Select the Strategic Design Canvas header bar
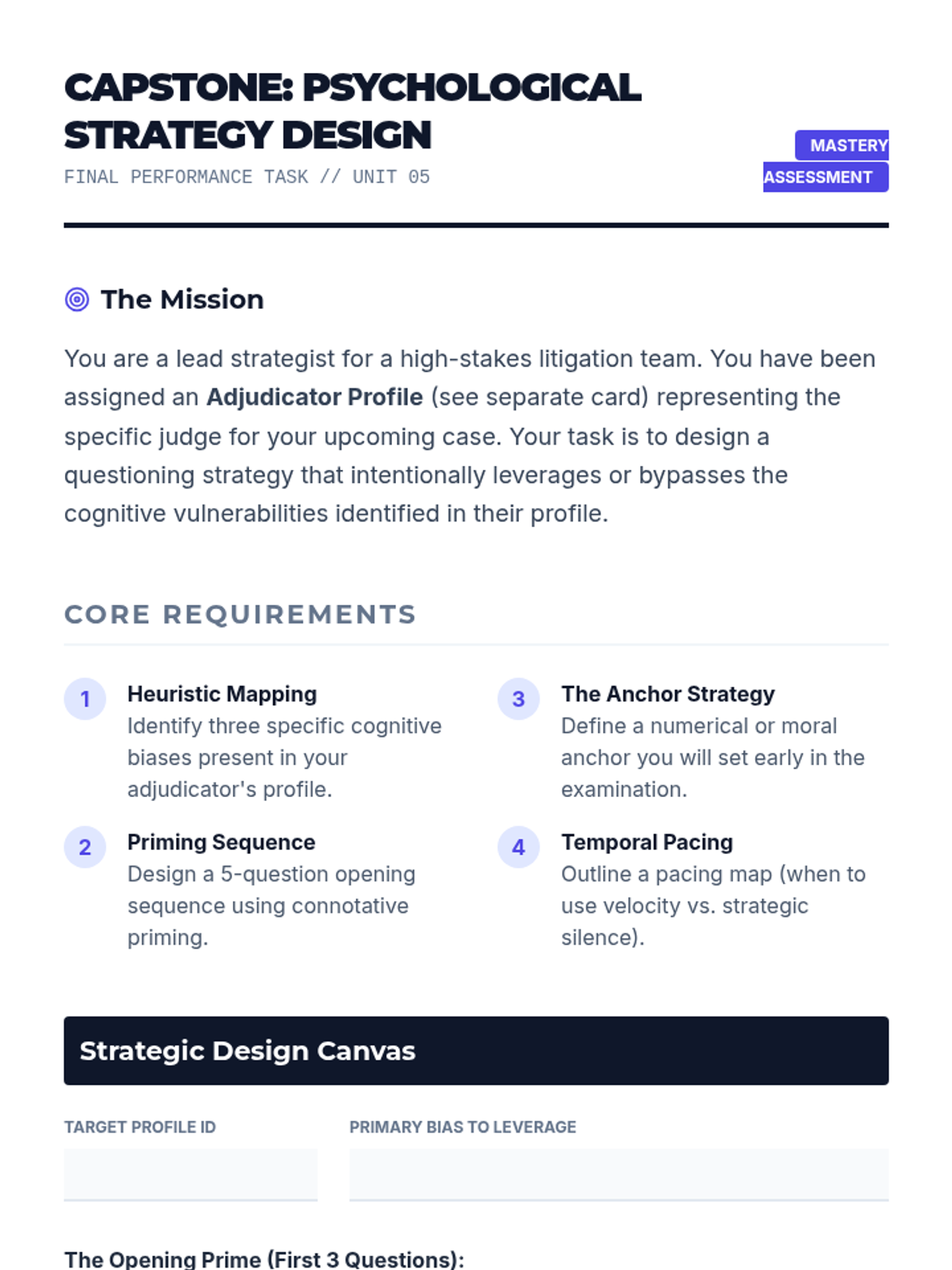The image size is (952, 1270). click(x=476, y=1050)
